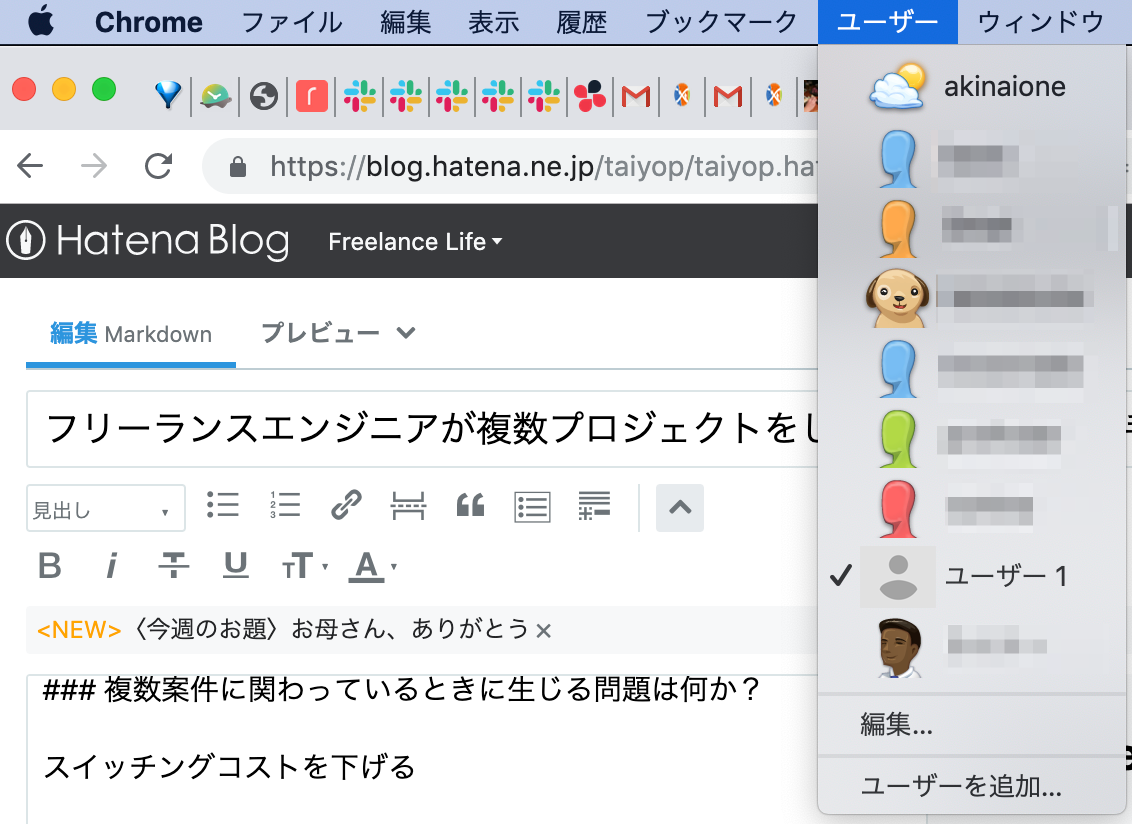1132x824 pixels.
Task: Switch to the globe pinned tab
Action: (x=264, y=95)
